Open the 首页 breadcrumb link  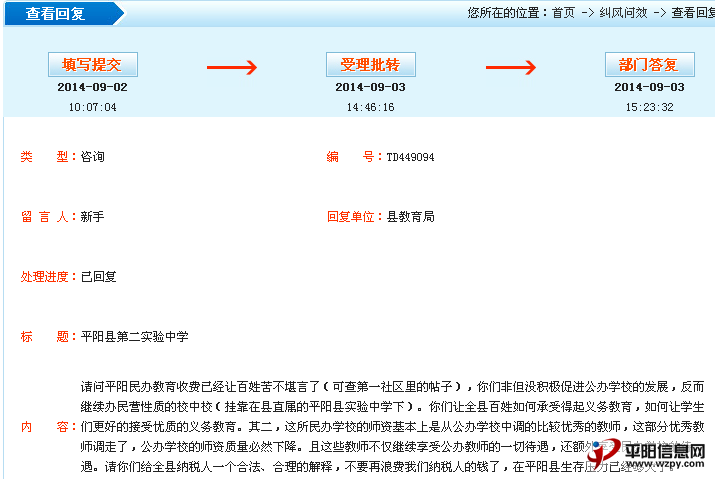tap(564, 13)
